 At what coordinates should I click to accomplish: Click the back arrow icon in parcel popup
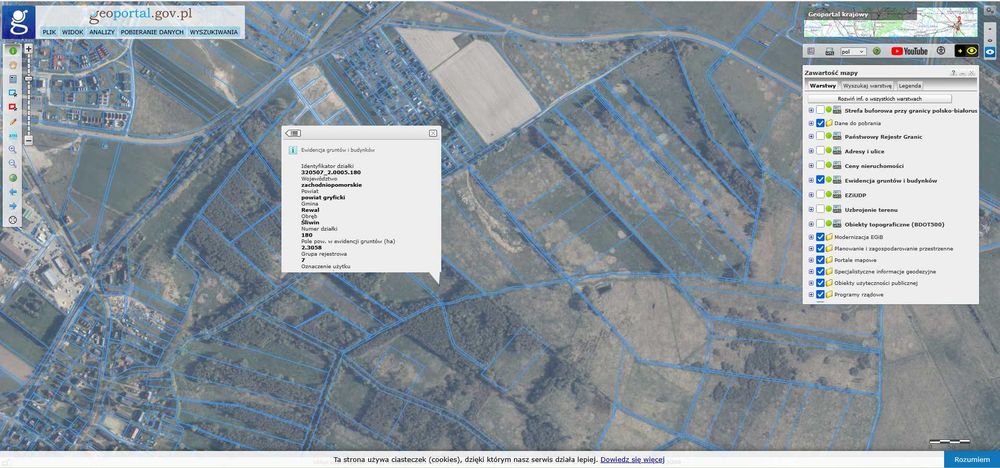click(293, 133)
